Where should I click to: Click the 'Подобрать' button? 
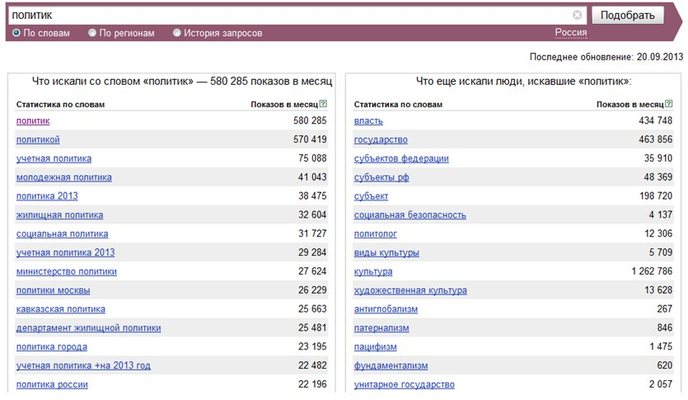627,15
